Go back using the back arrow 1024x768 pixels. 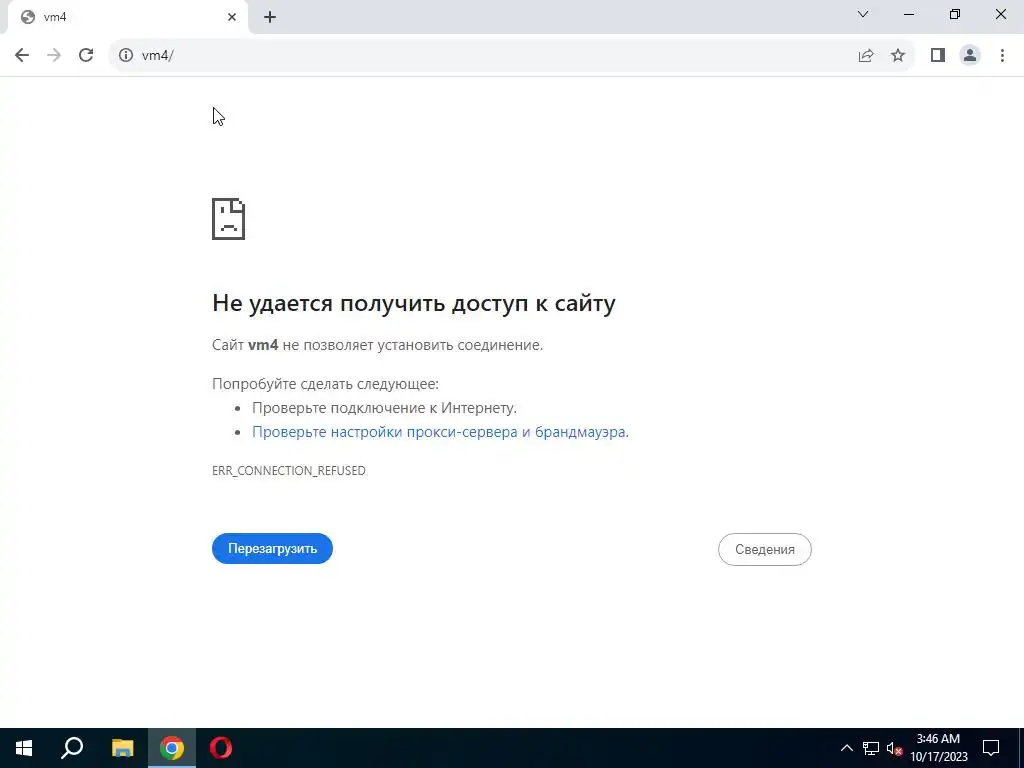pyautogui.click(x=22, y=56)
